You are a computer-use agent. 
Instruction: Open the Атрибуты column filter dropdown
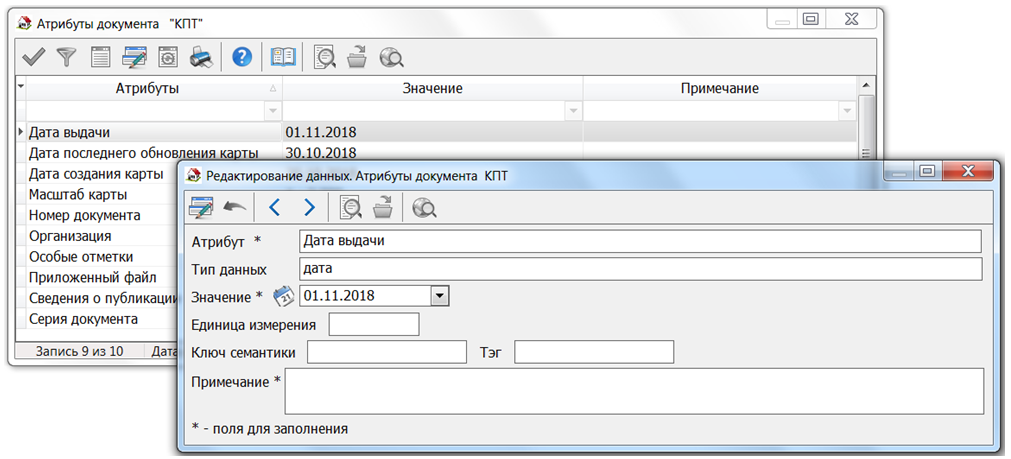pos(273,110)
